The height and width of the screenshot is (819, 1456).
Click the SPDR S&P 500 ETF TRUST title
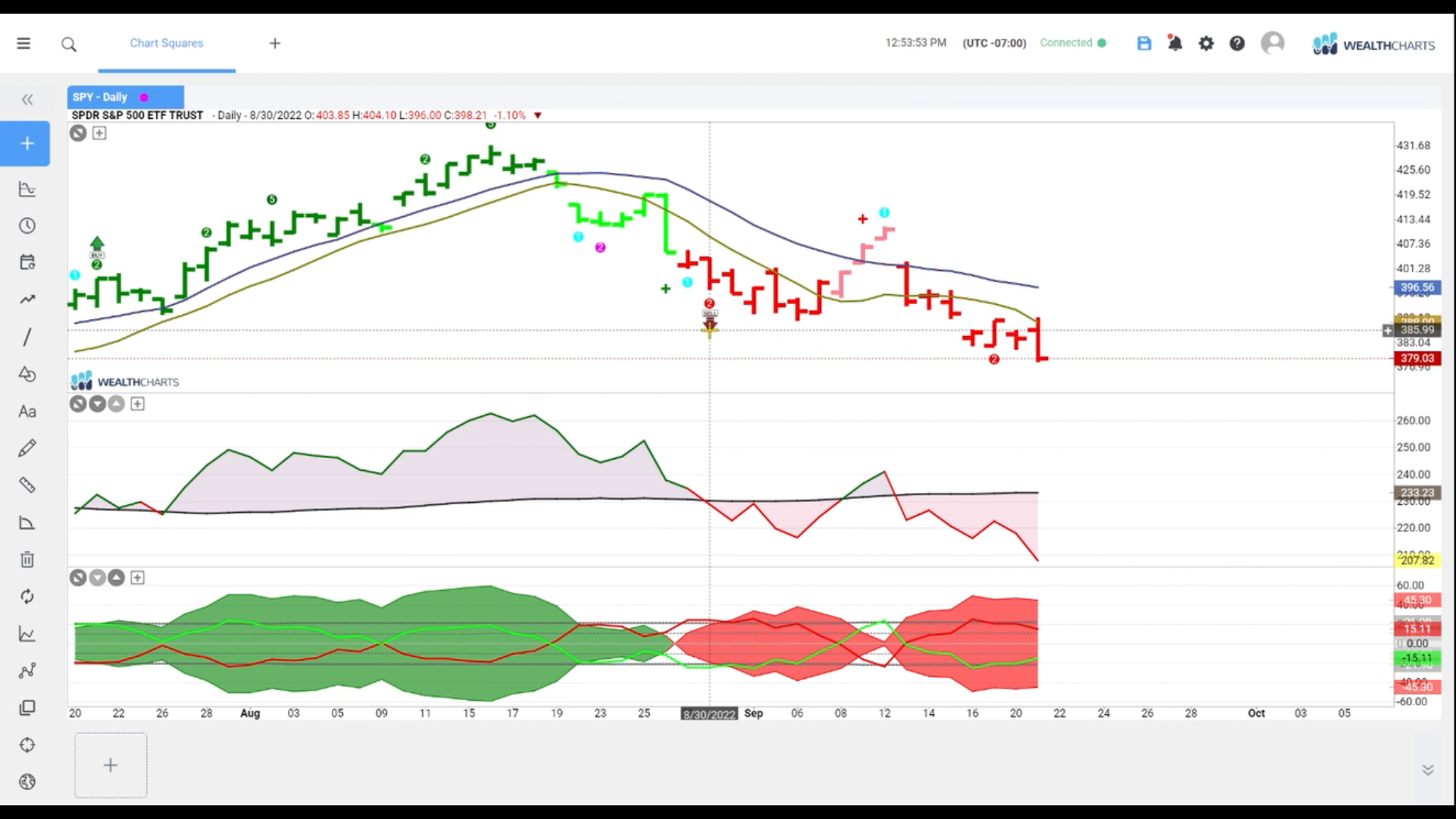tap(137, 115)
